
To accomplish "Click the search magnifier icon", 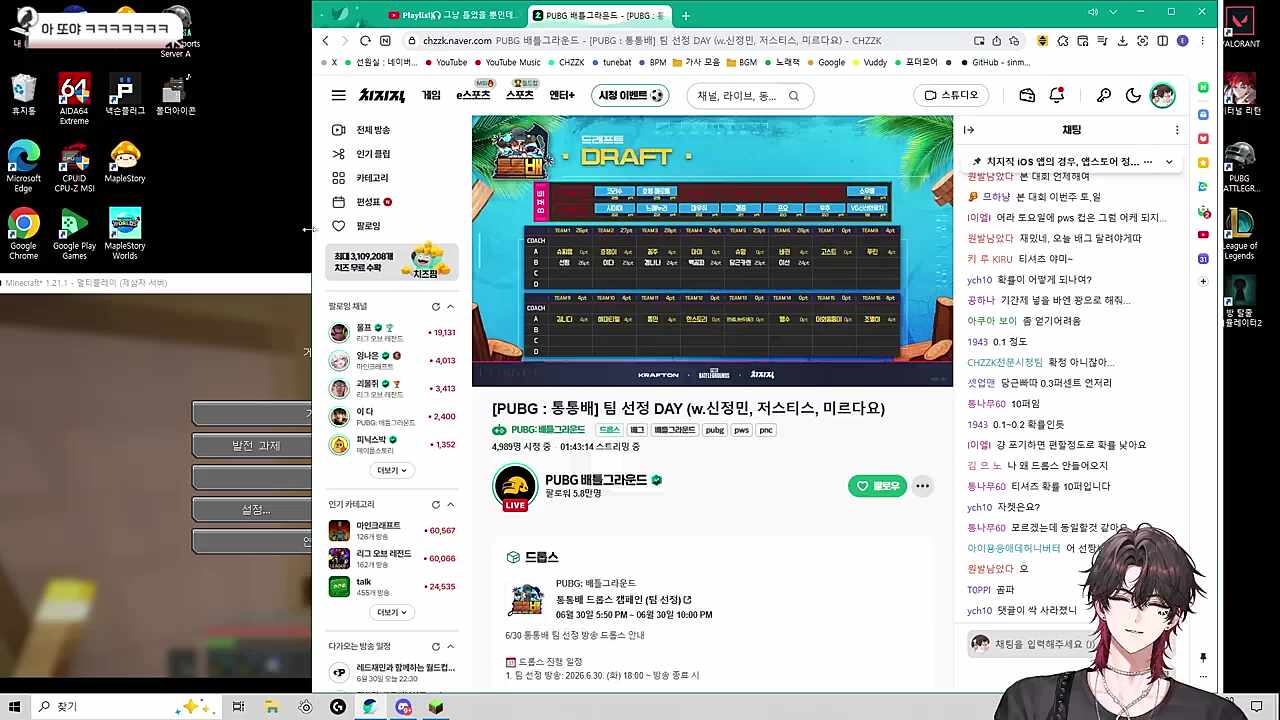I will pos(794,96).
